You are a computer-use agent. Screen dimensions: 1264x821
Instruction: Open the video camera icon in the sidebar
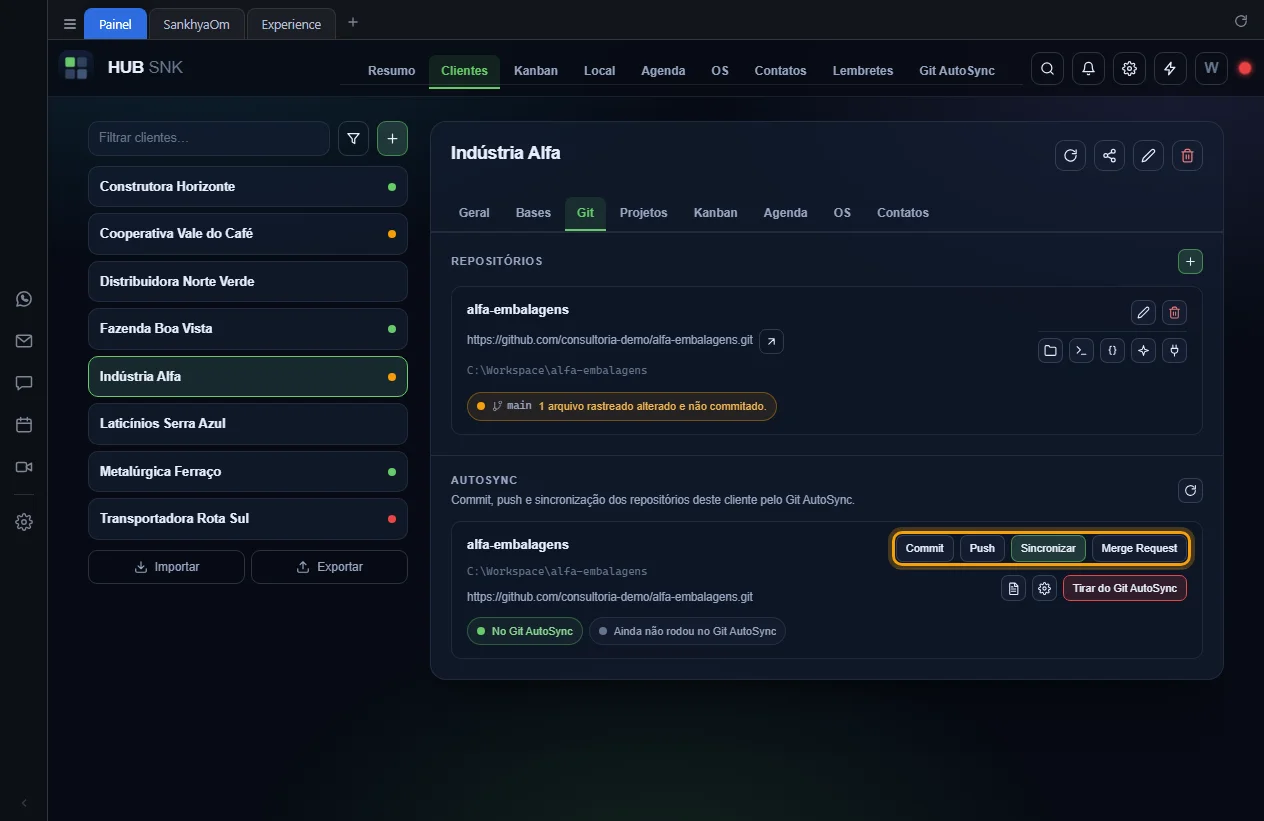tap(24, 467)
